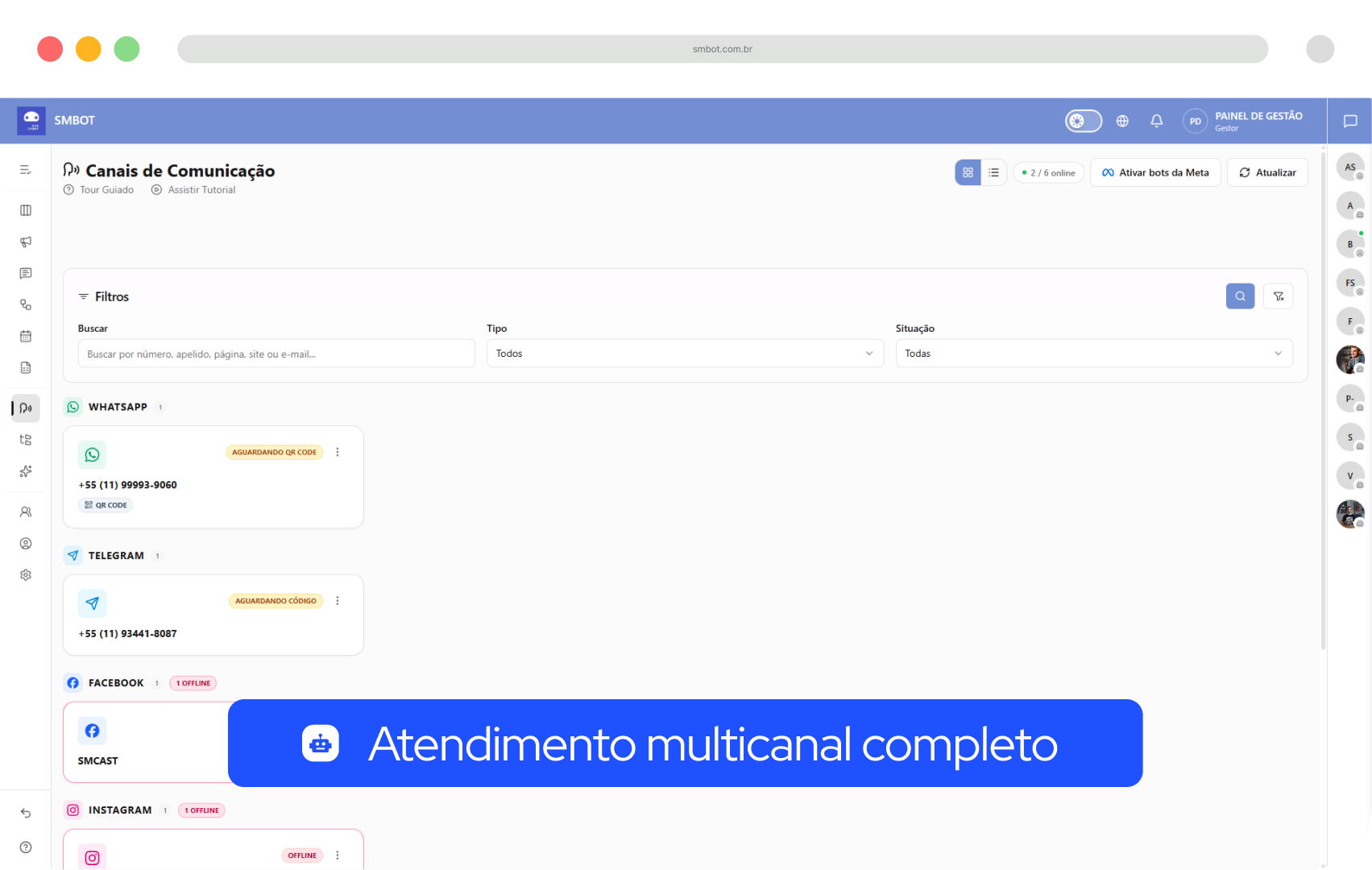Click the FS user avatar in right panel
Viewport: 1372px width, 870px height.
1350,283
